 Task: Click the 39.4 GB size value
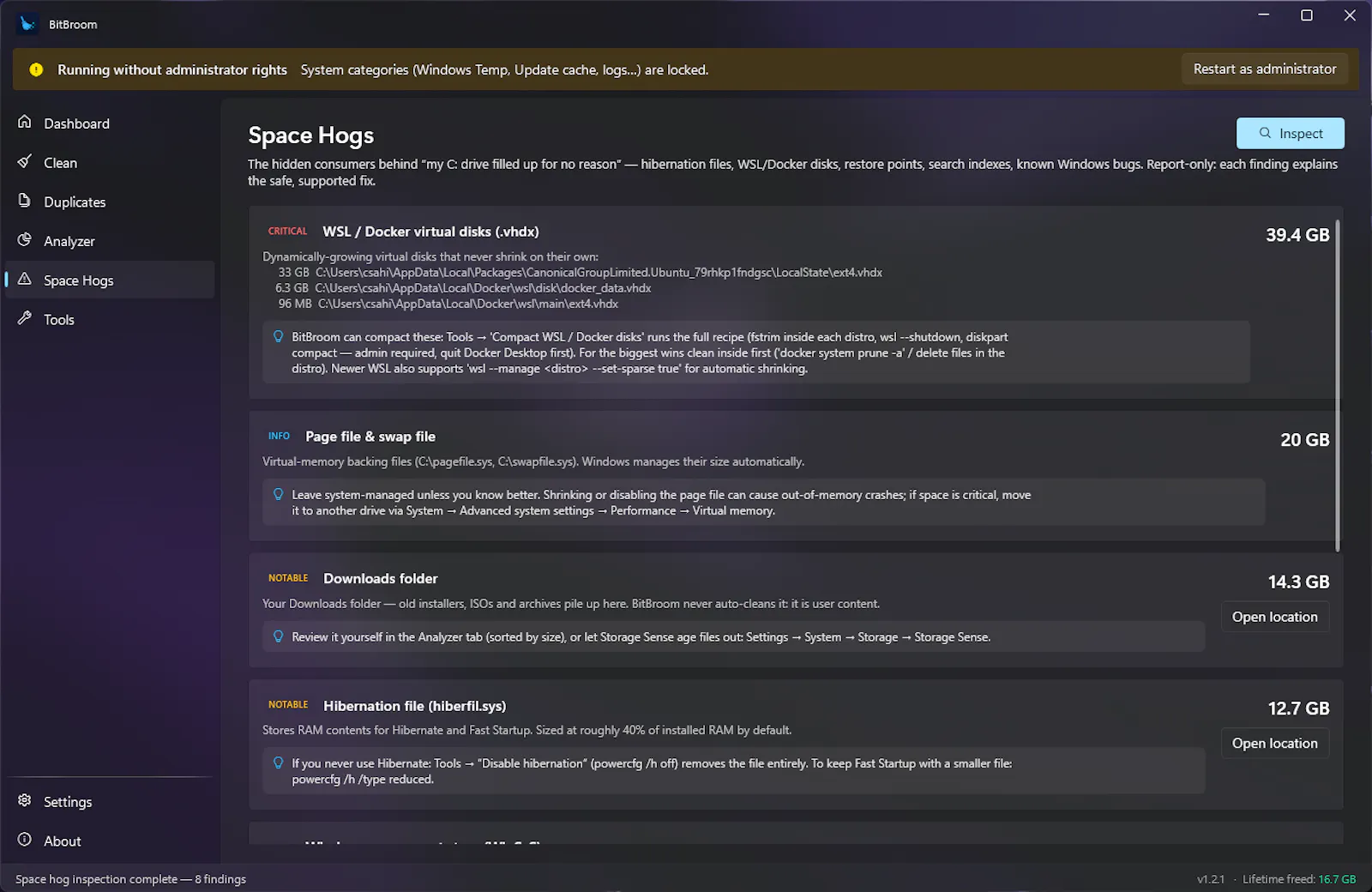pyautogui.click(x=1297, y=235)
